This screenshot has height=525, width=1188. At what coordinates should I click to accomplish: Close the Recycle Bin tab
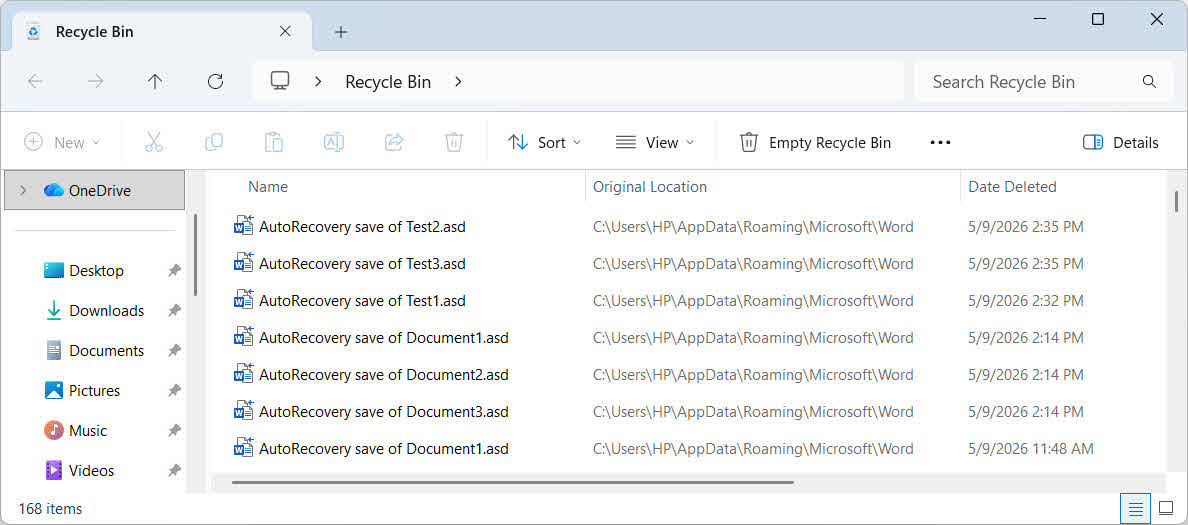pos(285,32)
